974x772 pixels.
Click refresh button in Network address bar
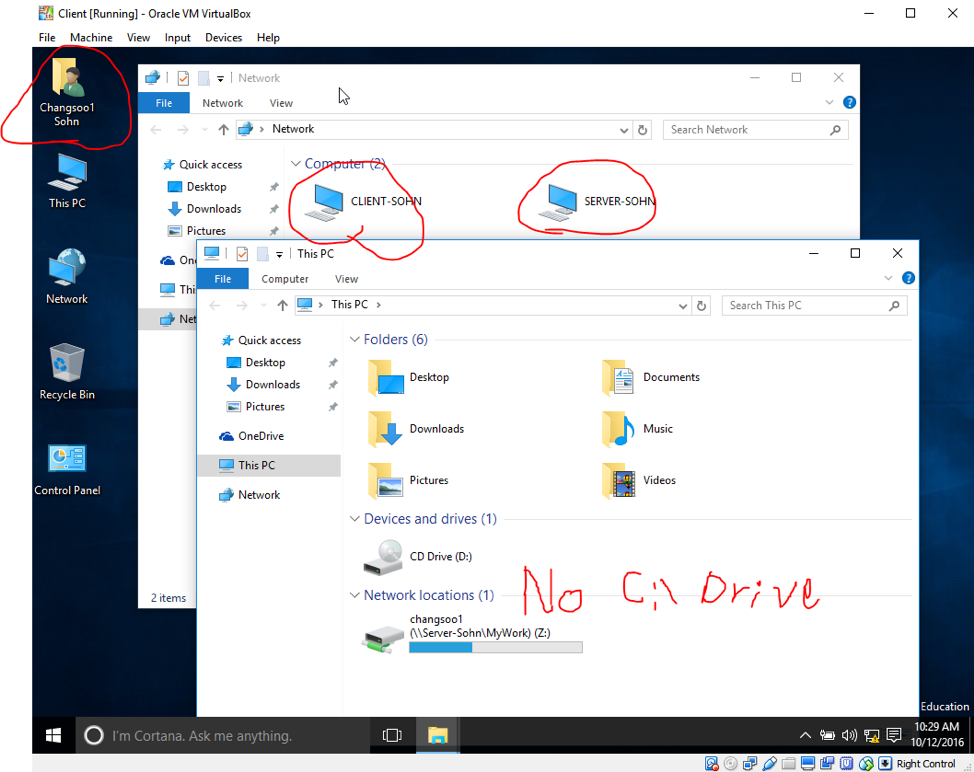pyautogui.click(x=642, y=130)
